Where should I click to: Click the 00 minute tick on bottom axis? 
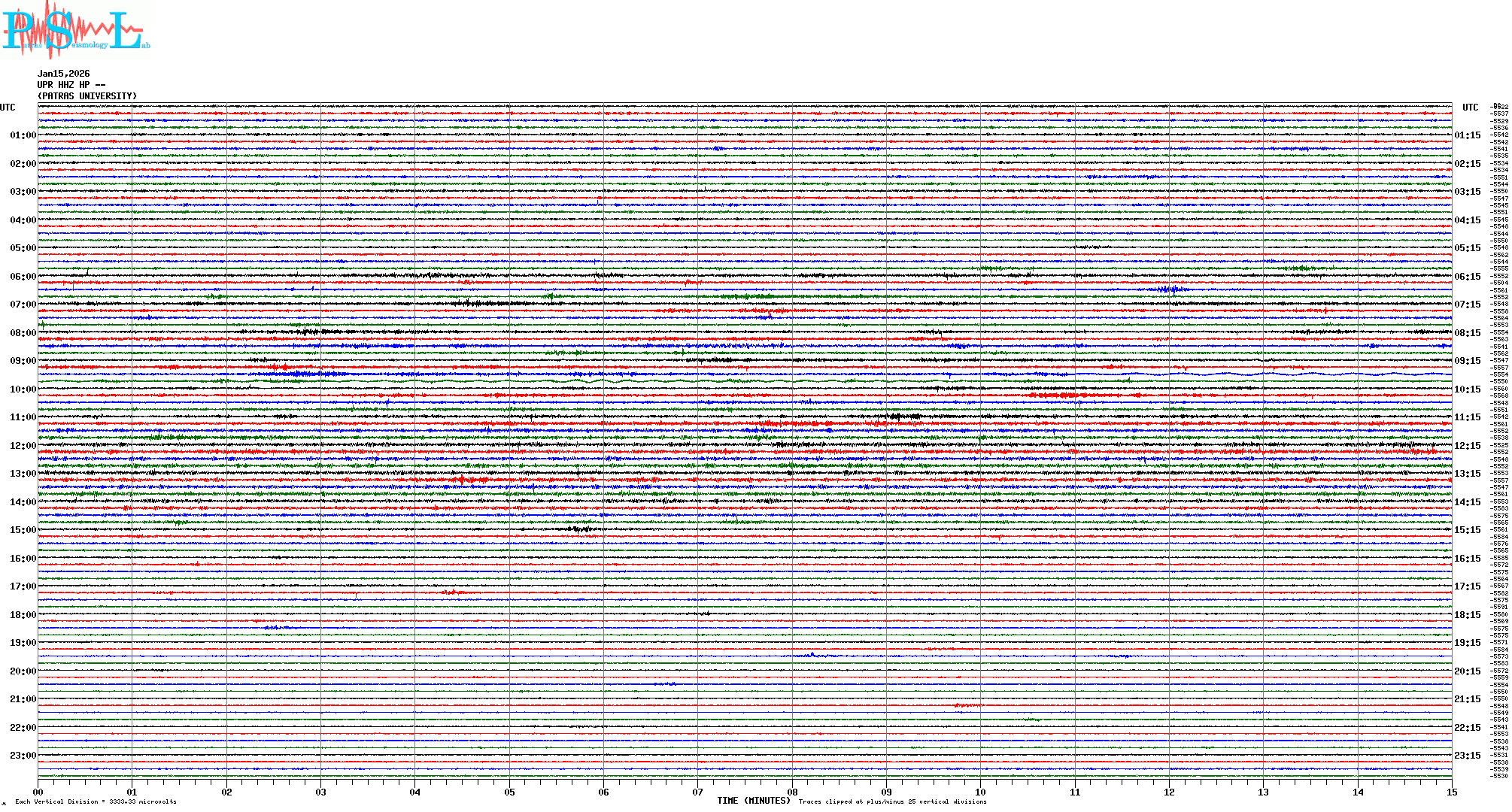pyautogui.click(x=38, y=792)
